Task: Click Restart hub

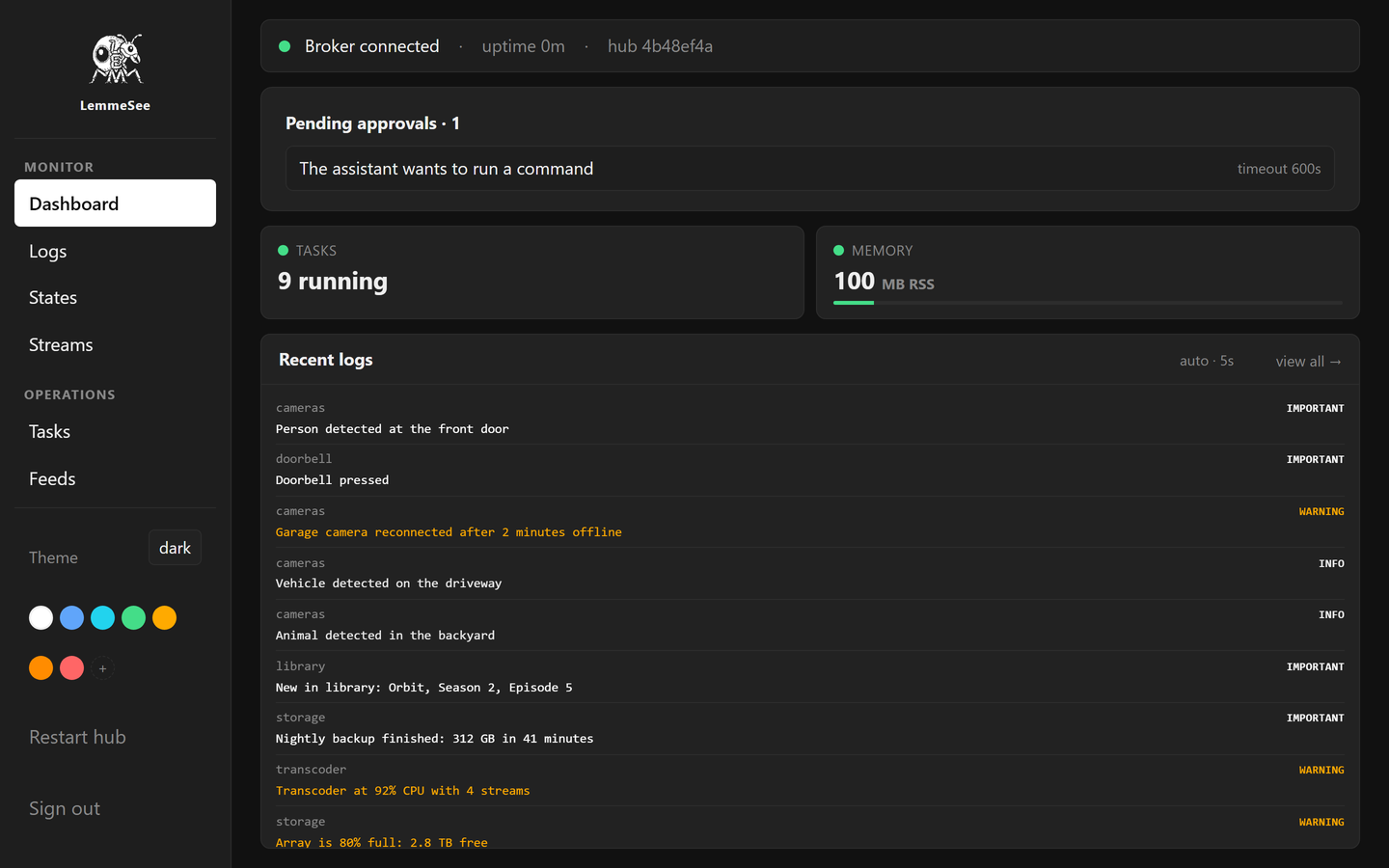Action: [77, 737]
